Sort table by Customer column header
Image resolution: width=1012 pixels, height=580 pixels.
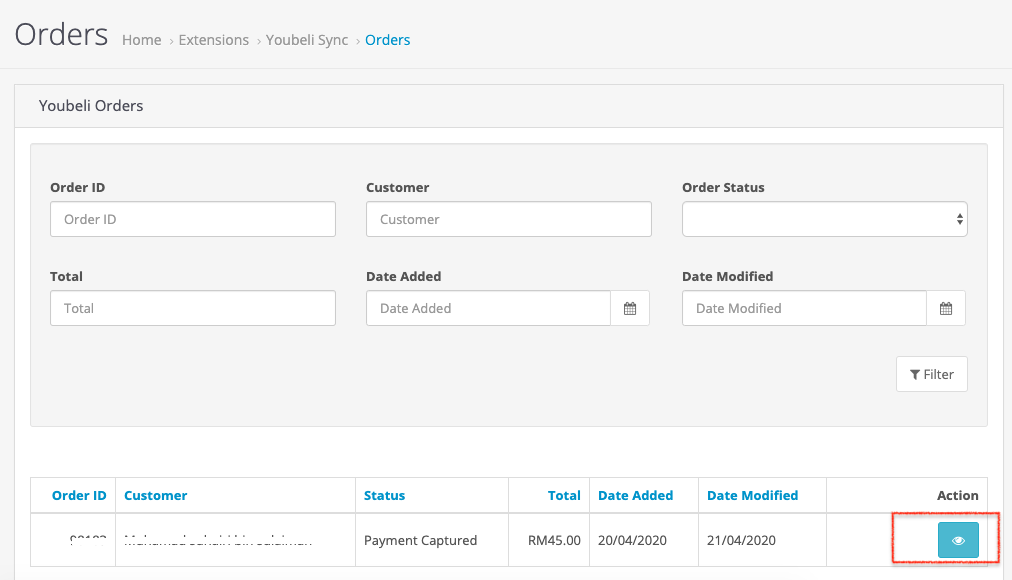155,495
